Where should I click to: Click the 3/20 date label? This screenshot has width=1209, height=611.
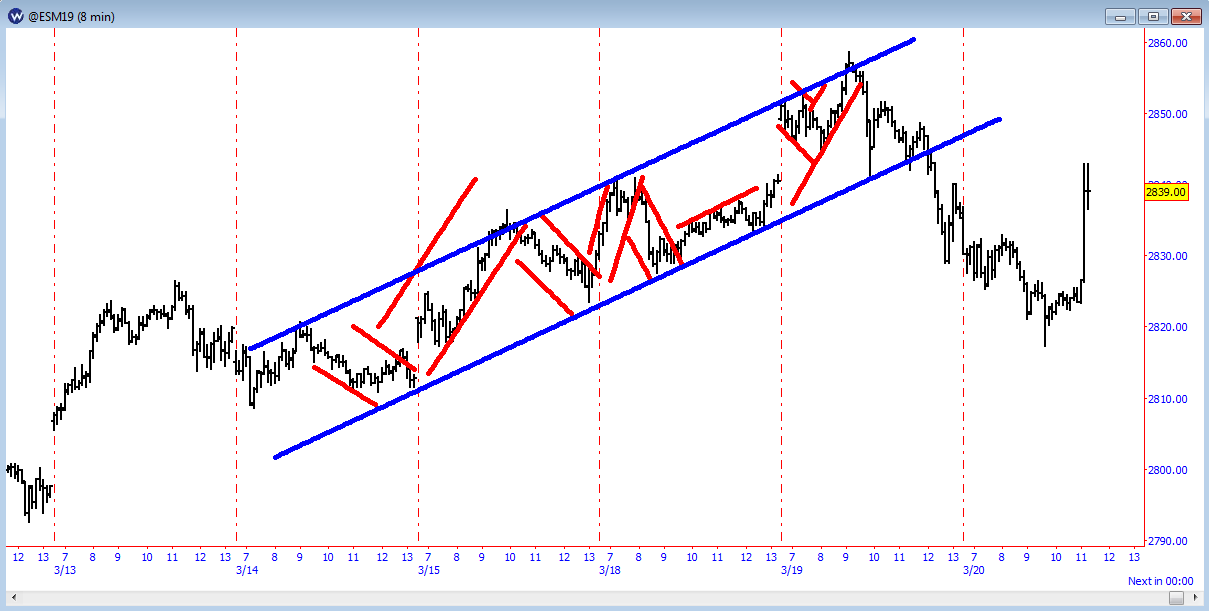973,570
